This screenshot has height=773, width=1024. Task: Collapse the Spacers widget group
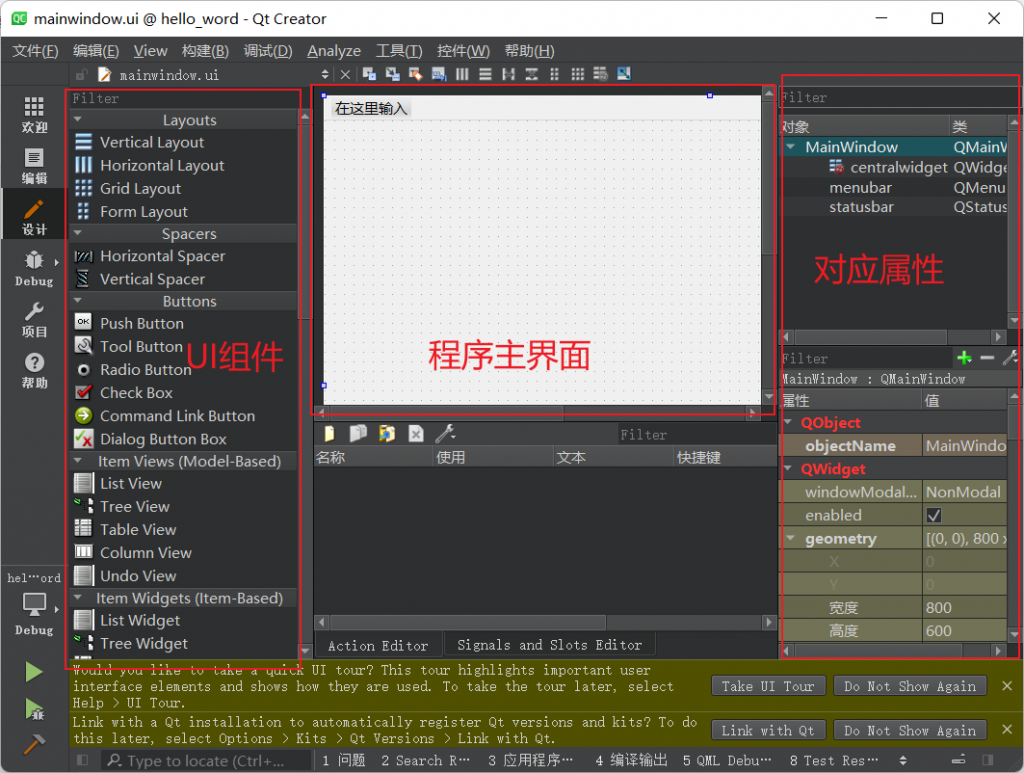tap(78, 233)
